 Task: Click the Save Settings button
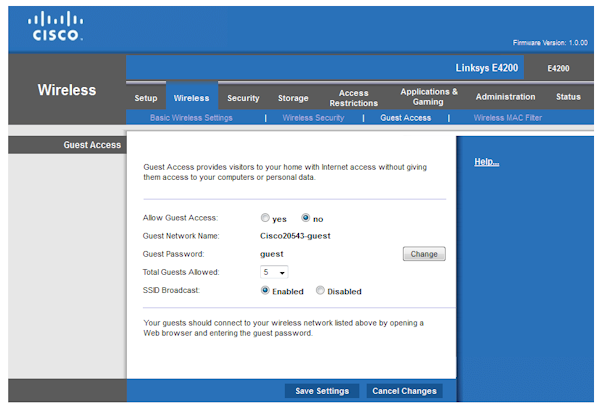click(x=322, y=391)
